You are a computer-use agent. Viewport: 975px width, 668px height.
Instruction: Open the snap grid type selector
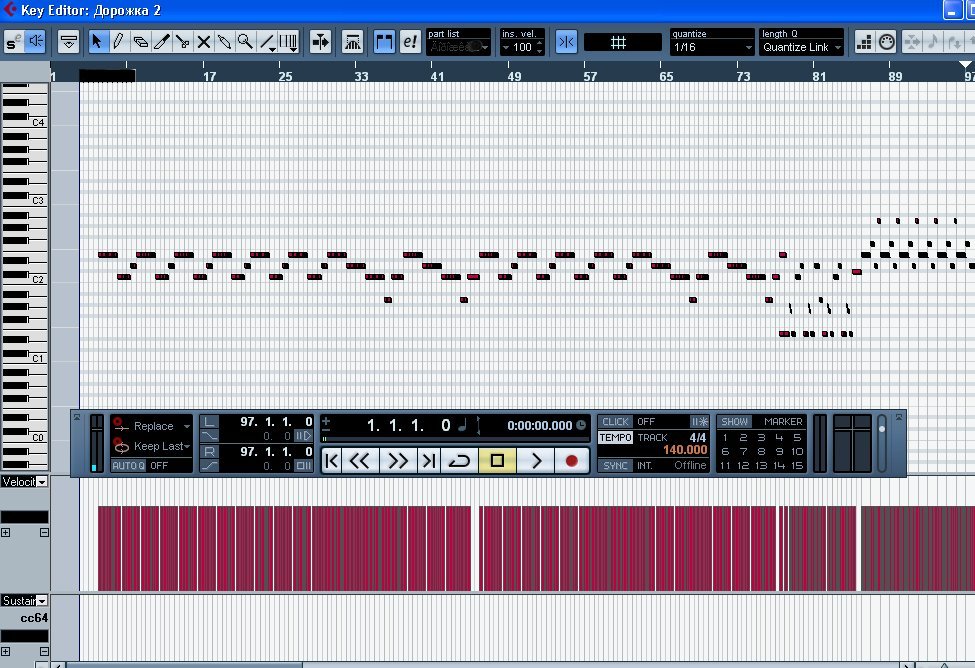click(x=622, y=42)
